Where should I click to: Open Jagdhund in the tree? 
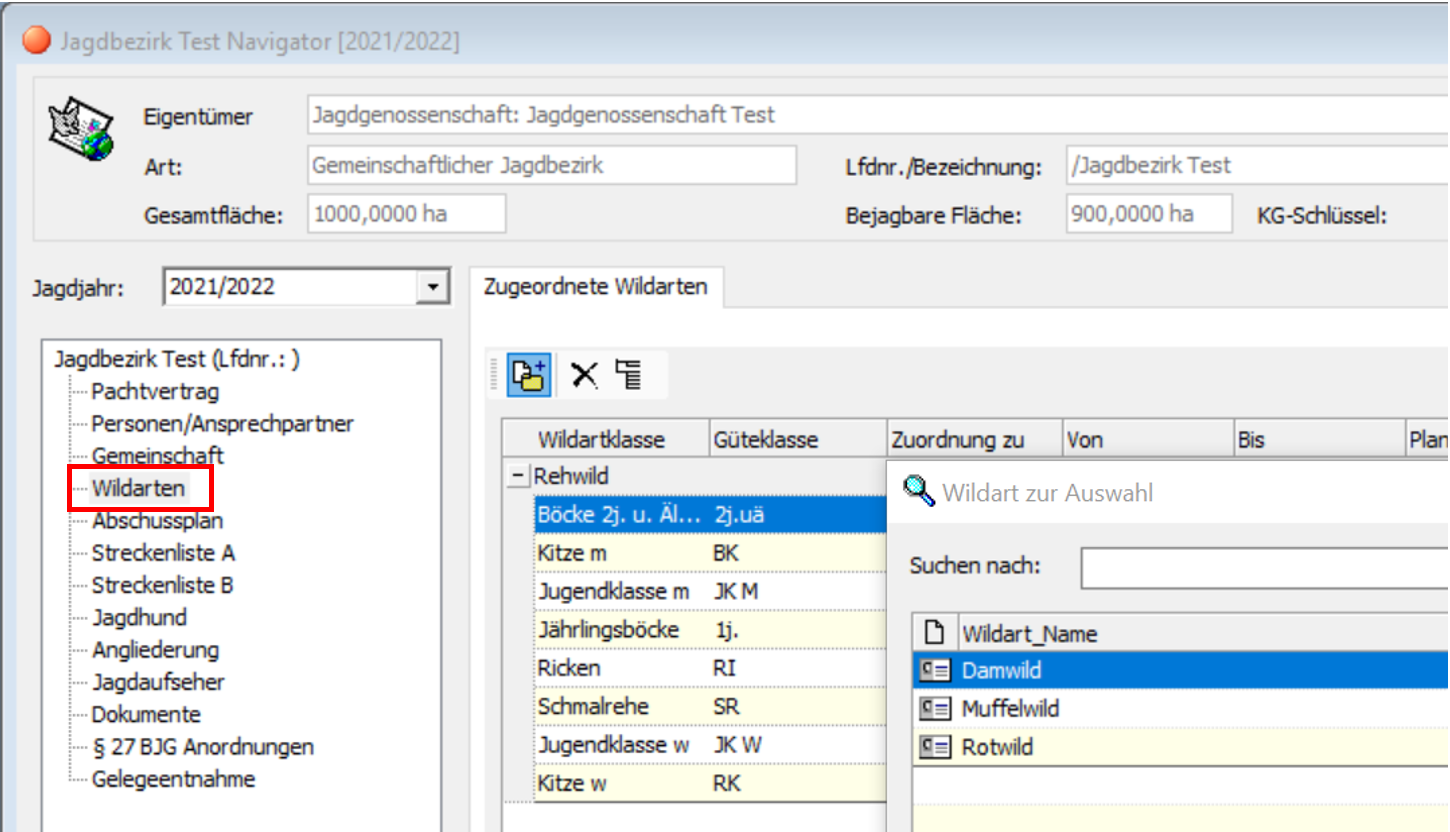click(x=139, y=617)
